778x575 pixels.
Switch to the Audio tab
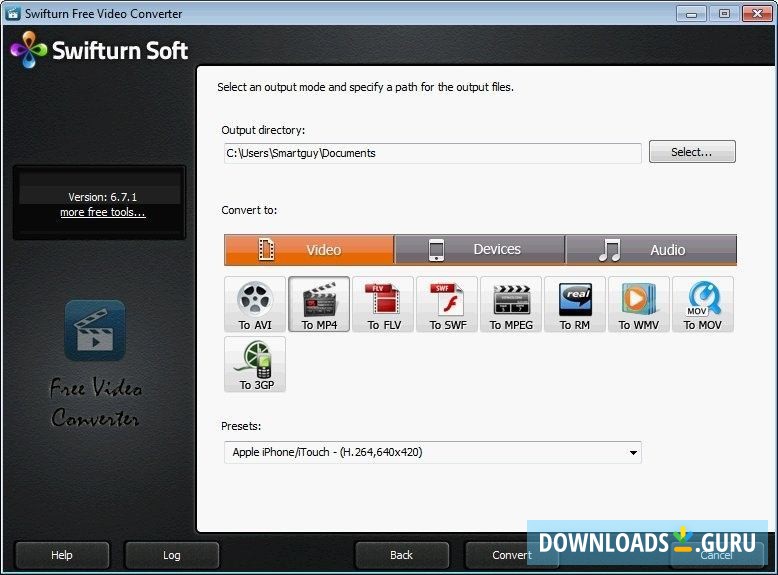point(651,250)
